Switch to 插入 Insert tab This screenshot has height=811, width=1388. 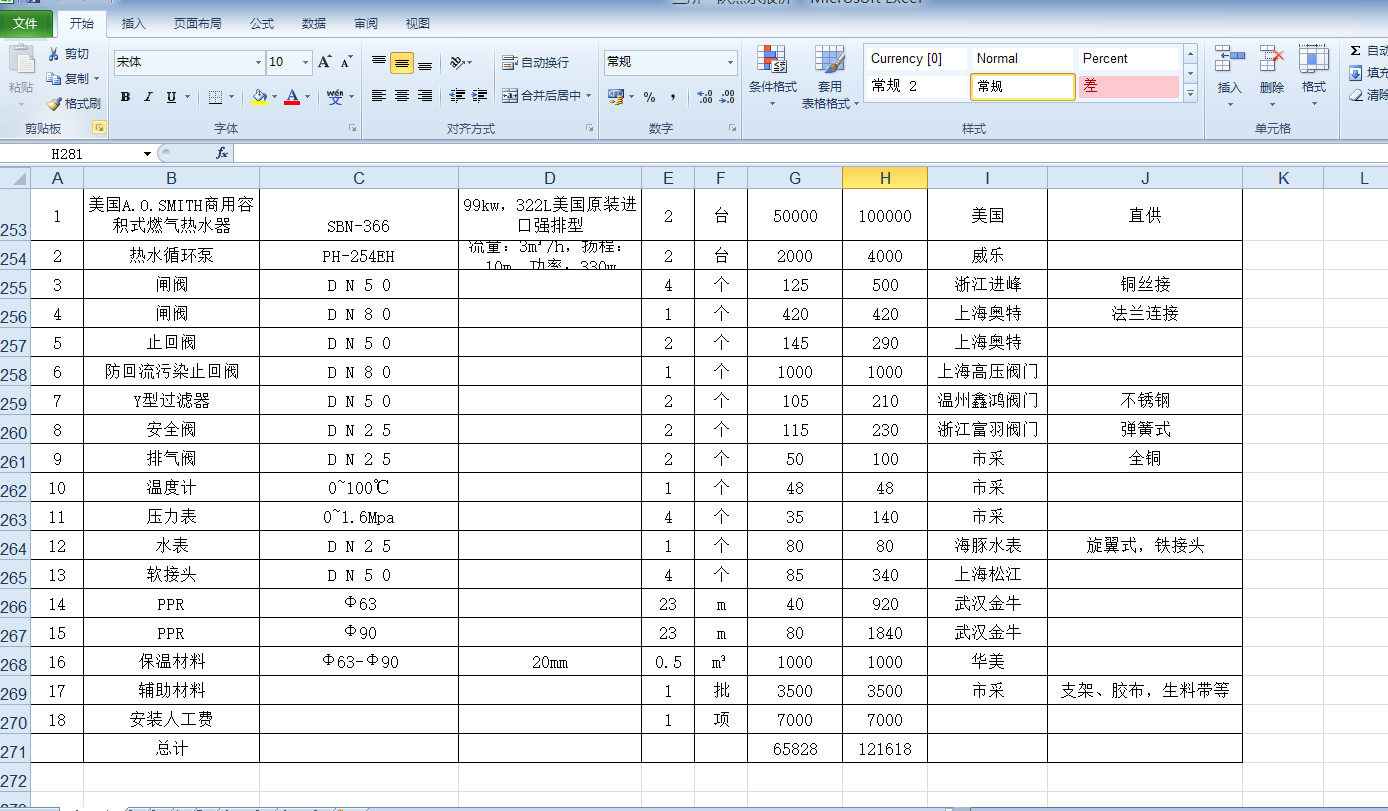tap(133, 23)
